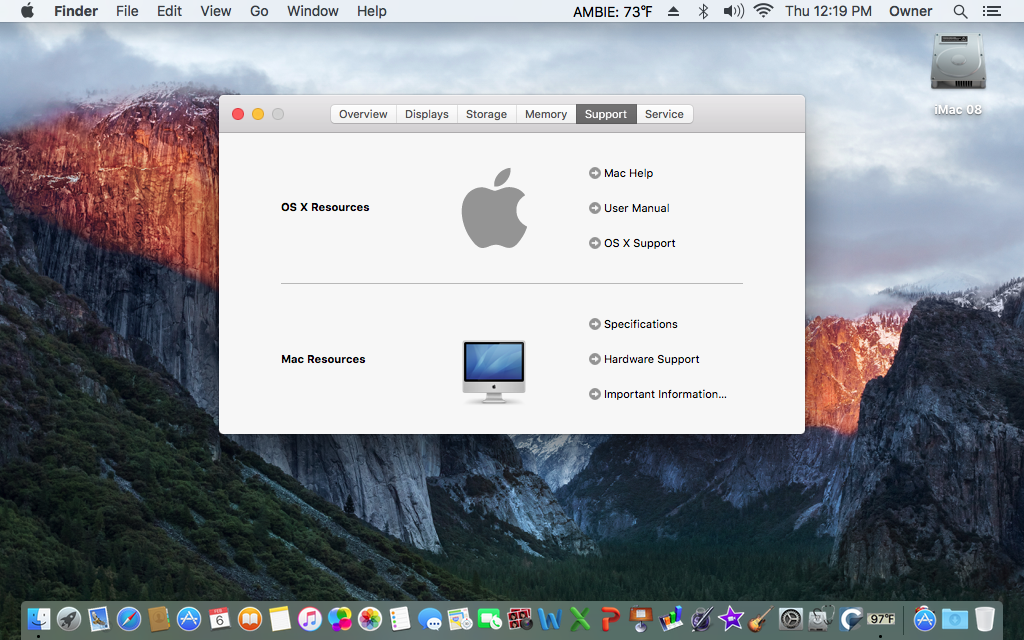Open iMac 08 hard drive on desktop
The height and width of the screenshot is (640, 1024).
coord(958,62)
